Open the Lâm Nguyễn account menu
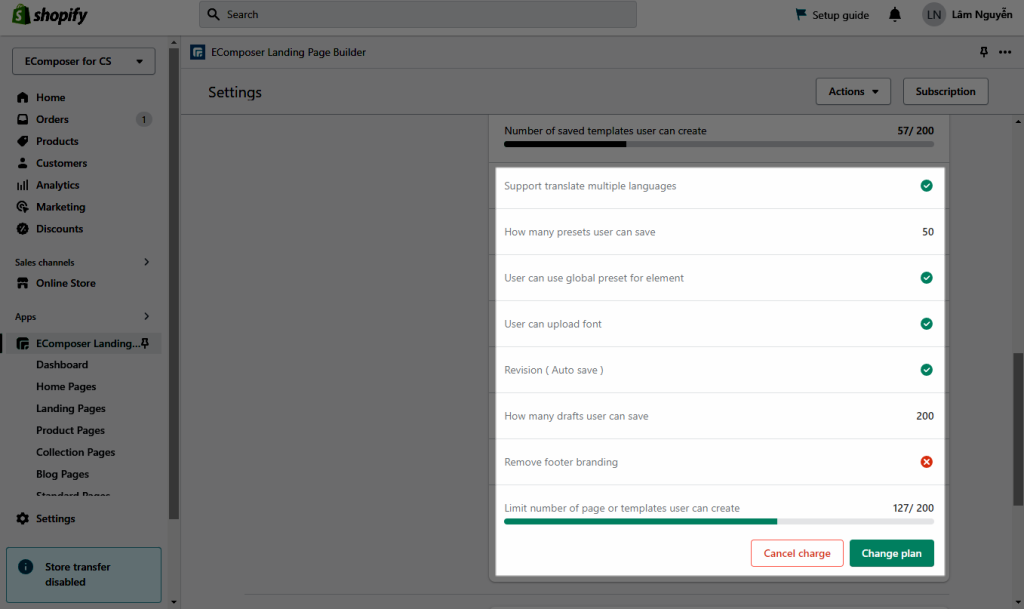1024x609 pixels. [982, 14]
